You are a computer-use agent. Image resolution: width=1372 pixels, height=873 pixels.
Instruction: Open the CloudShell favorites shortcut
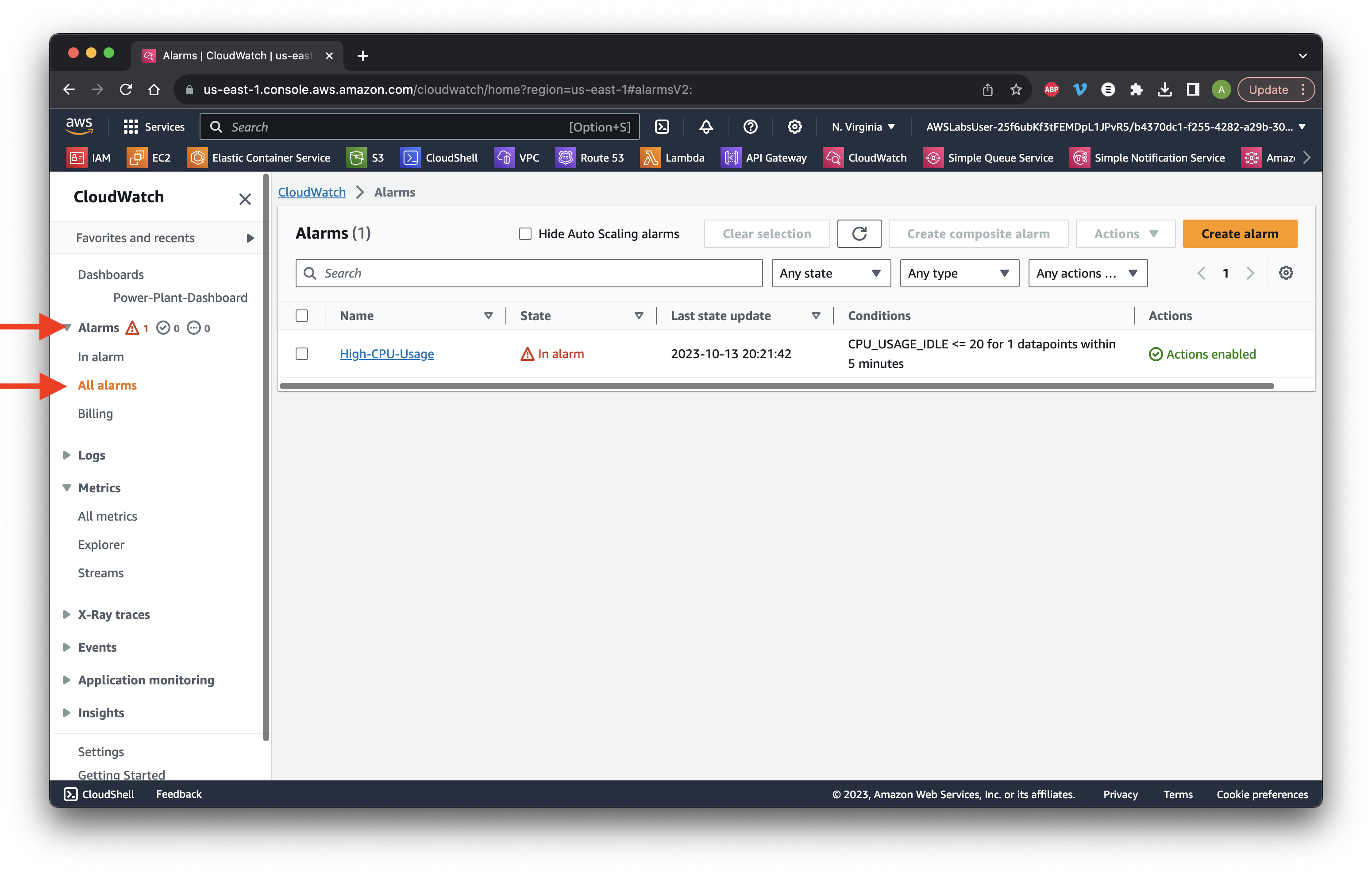click(x=439, y=158)
